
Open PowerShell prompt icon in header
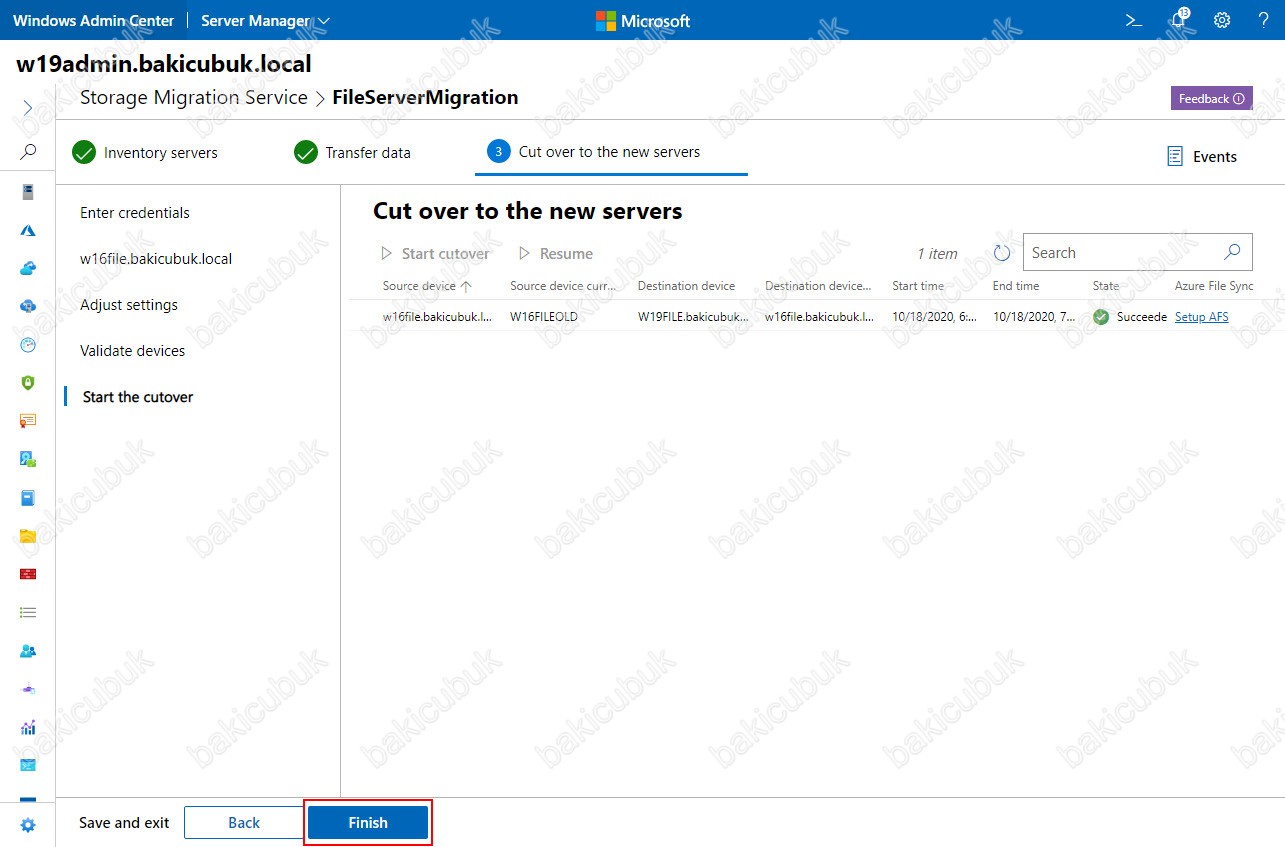point(1134,20)
